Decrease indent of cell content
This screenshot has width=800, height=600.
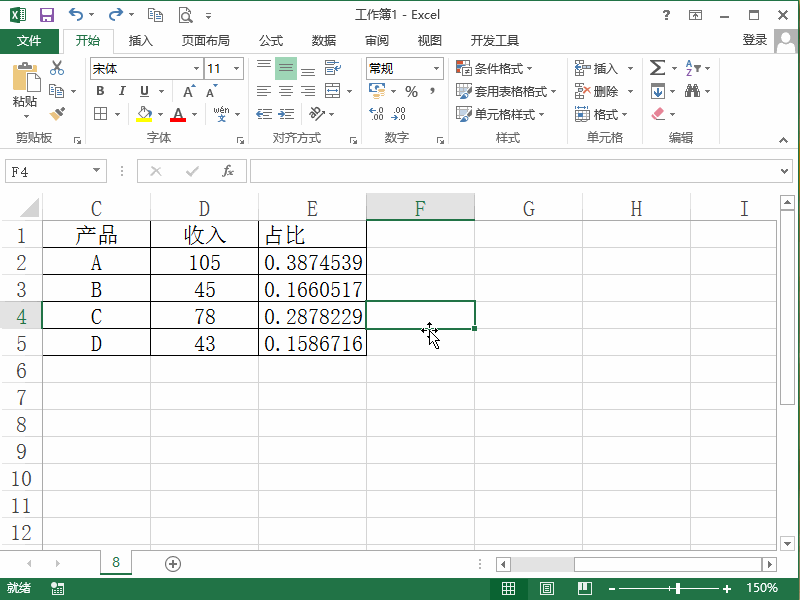(x=264, y=114)
